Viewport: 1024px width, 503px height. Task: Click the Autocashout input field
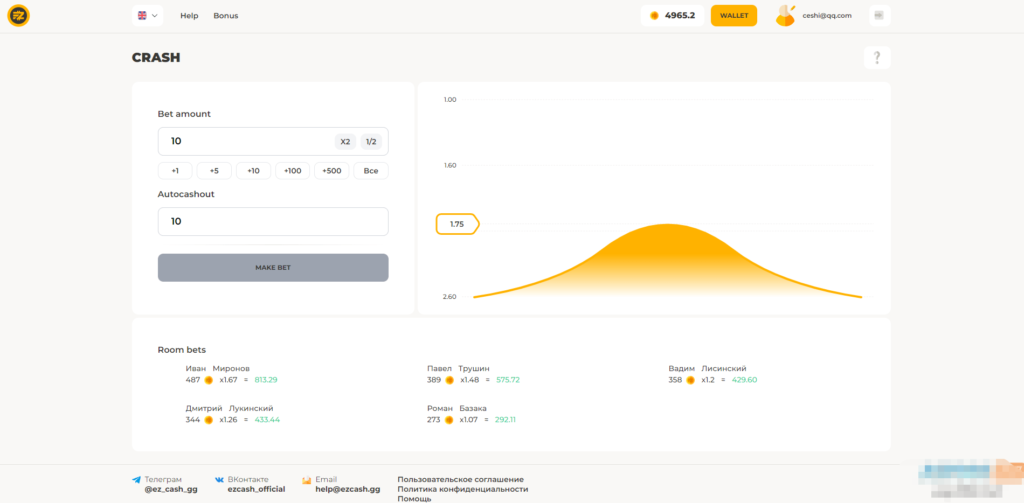pos(273,221)
